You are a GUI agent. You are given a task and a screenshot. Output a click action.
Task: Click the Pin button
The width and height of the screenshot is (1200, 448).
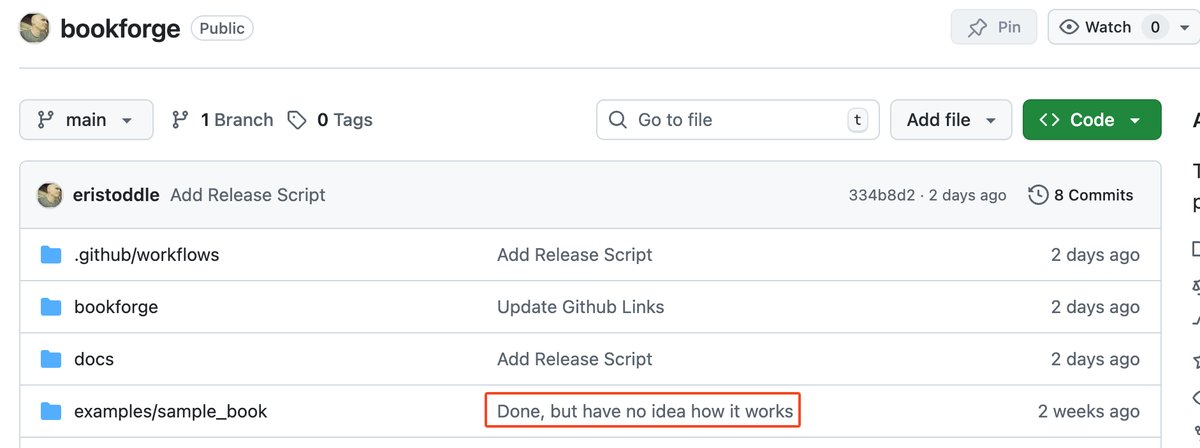[994, 28]
